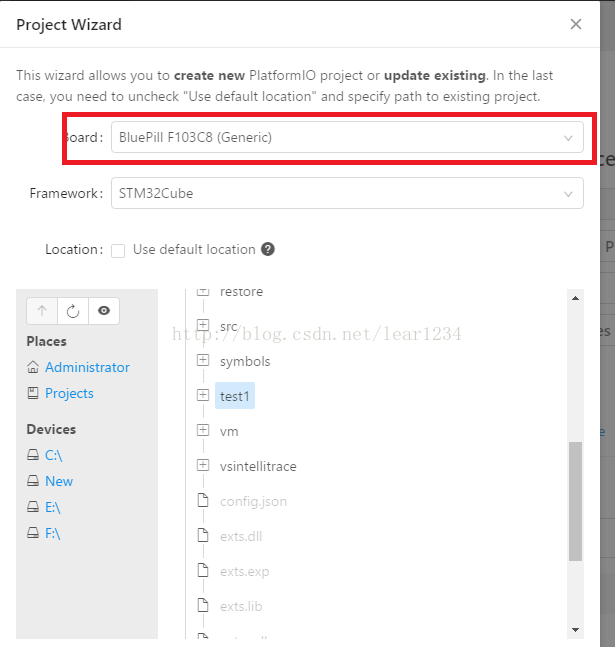Click the file icon beside exts.exp
Image resolution: width=615 pixels, height=647 pixels.
(x=203, y=570)
